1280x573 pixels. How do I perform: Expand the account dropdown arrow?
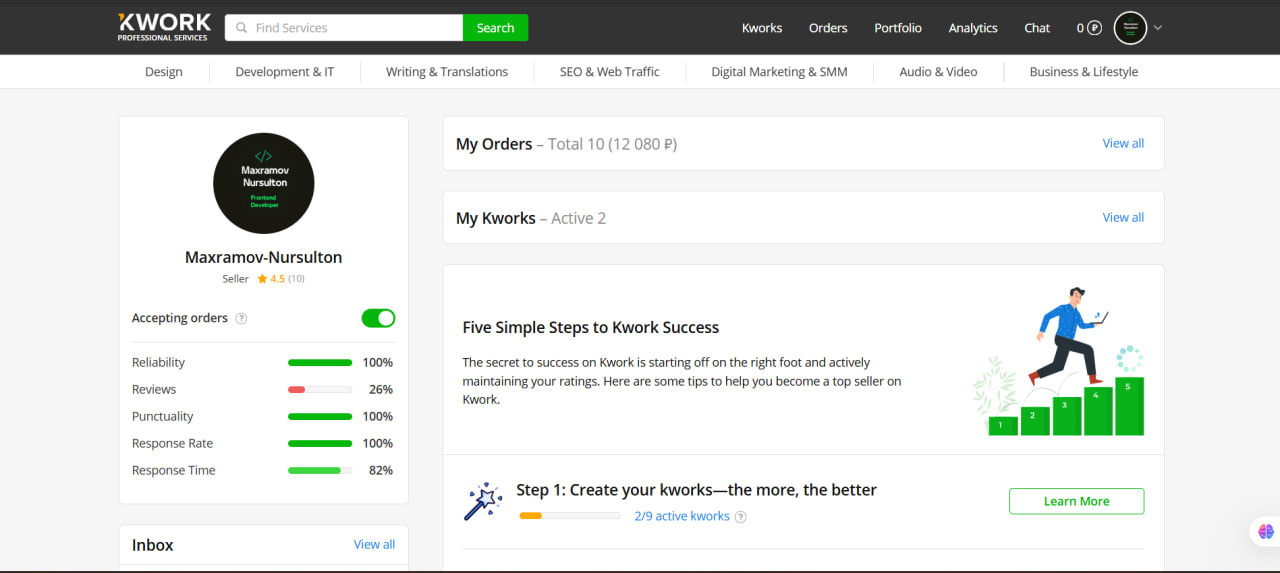coord(1158,28)
